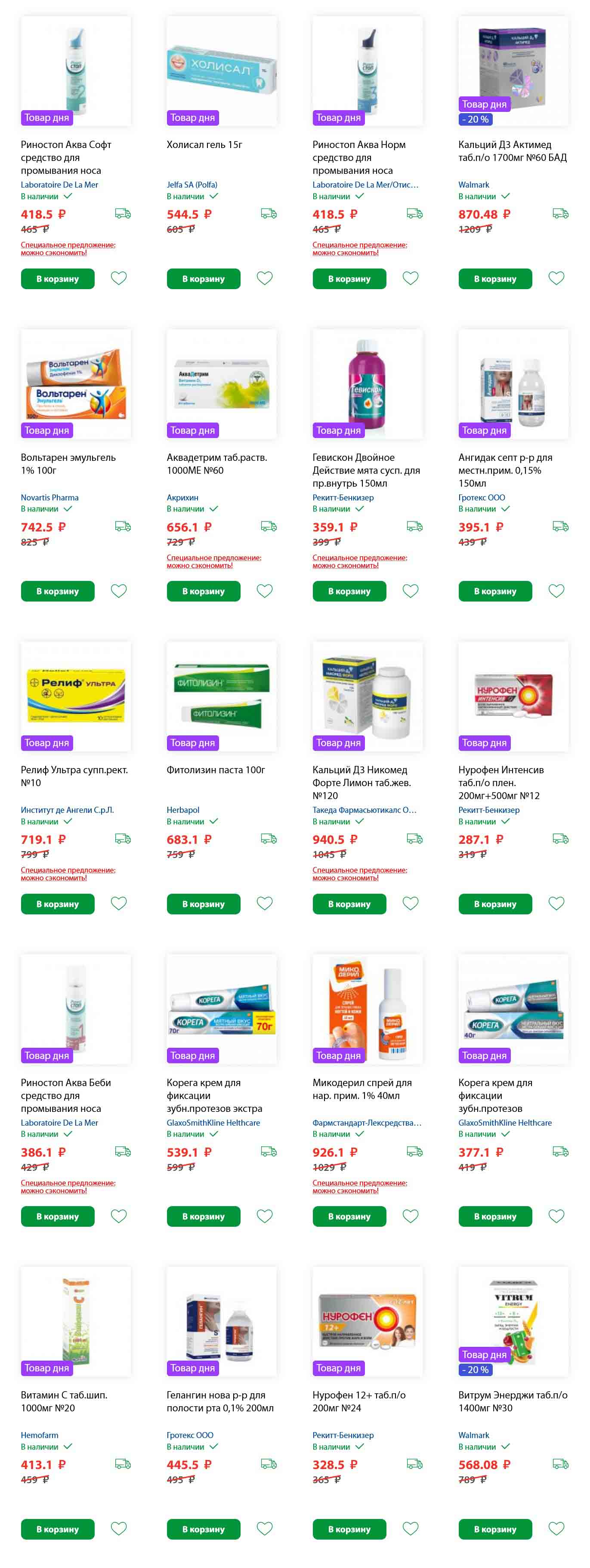Add Холисал гель 15г to favorites heart
590x1568 pixels.
click(264, 278)
